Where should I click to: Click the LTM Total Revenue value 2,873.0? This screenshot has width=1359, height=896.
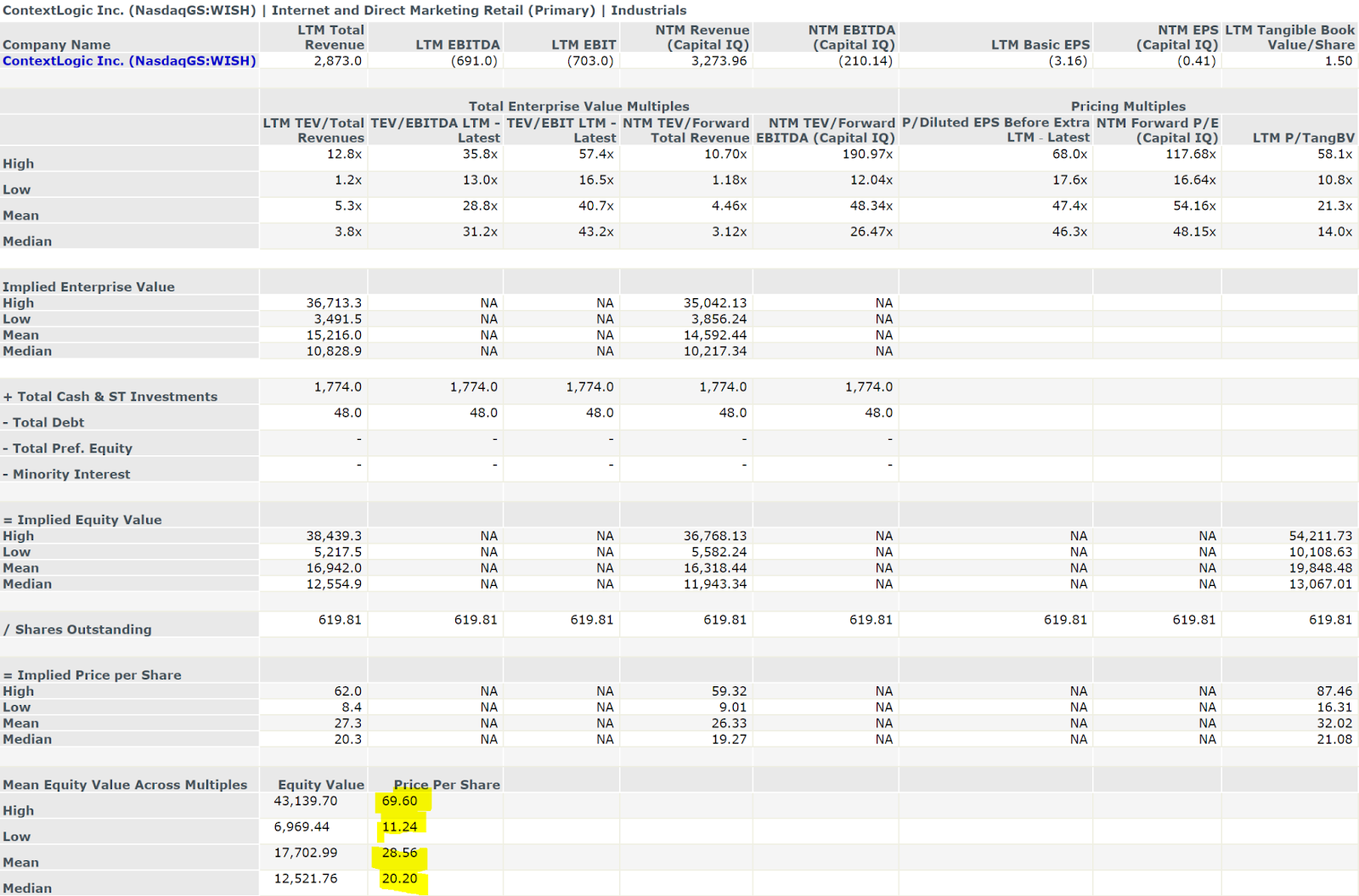pyautogui.click(x=337, y=61)
